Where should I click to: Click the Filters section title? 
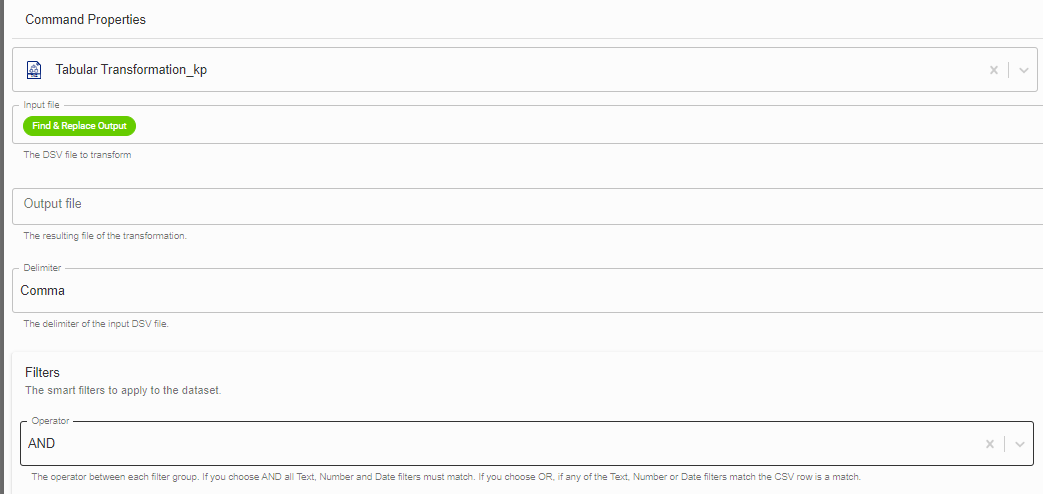pos(42,372)
